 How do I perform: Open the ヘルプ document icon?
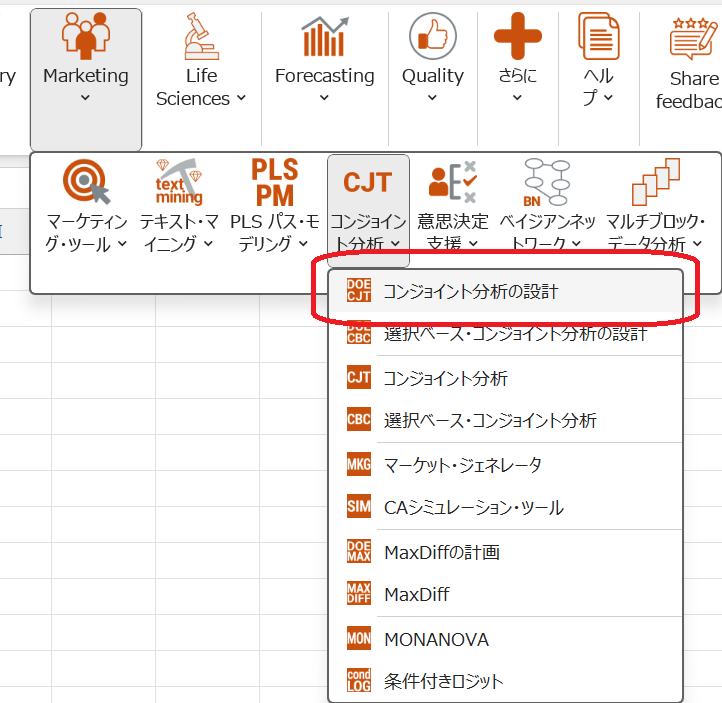click(x=599, y=38)
